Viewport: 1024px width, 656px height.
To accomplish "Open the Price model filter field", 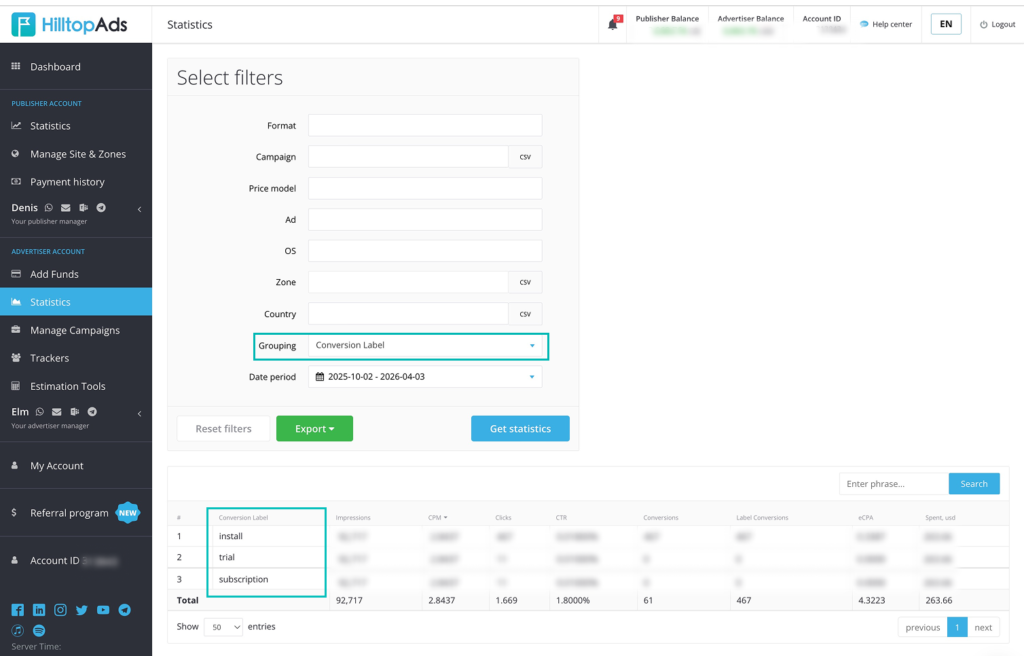I will click(425, 188).
